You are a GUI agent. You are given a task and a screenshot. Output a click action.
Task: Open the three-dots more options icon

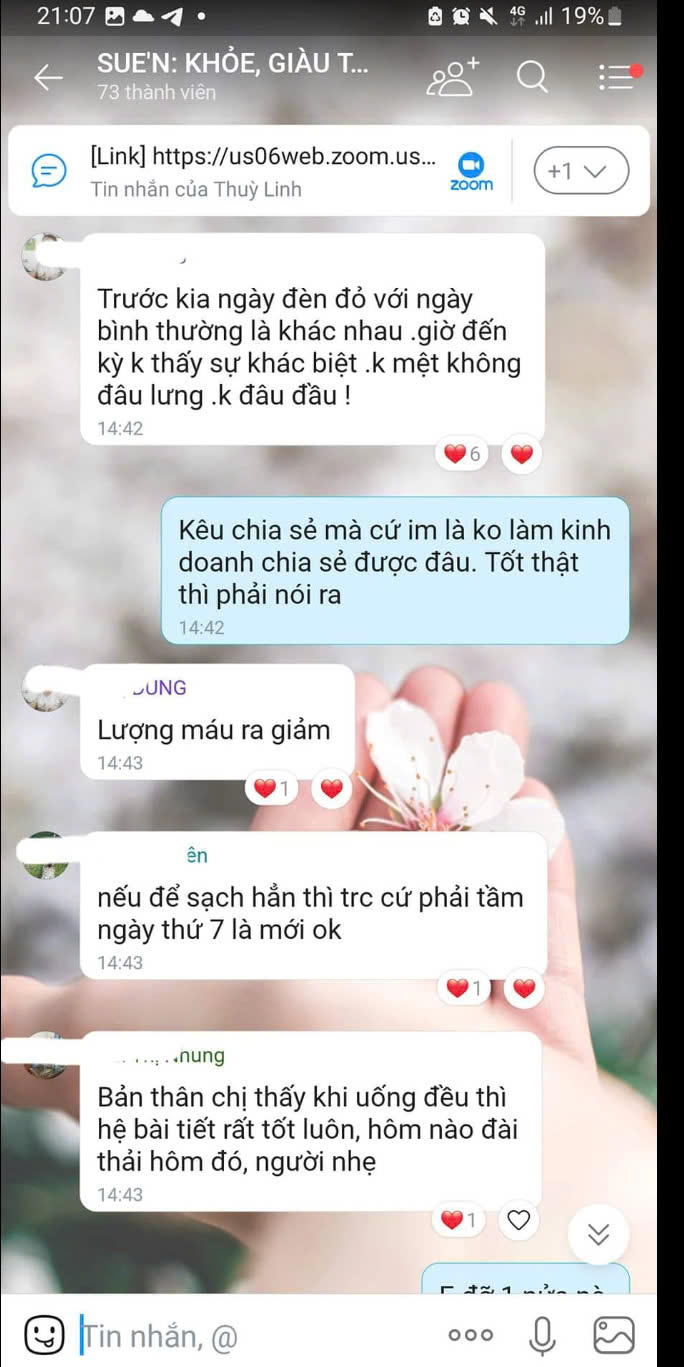point(470,1334)
